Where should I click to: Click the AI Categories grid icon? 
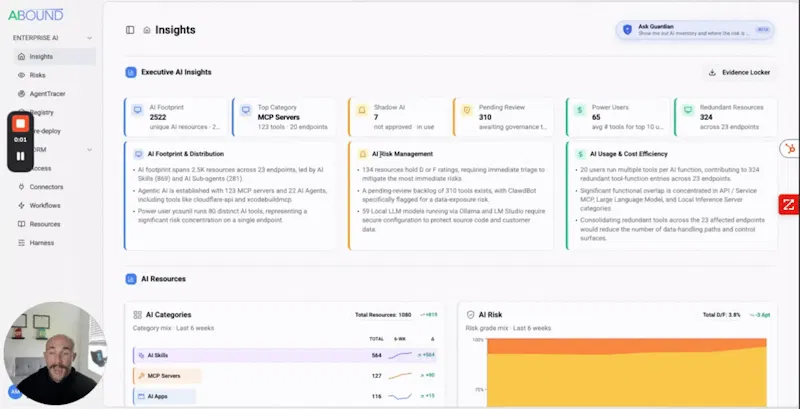(x=137, y=315)
